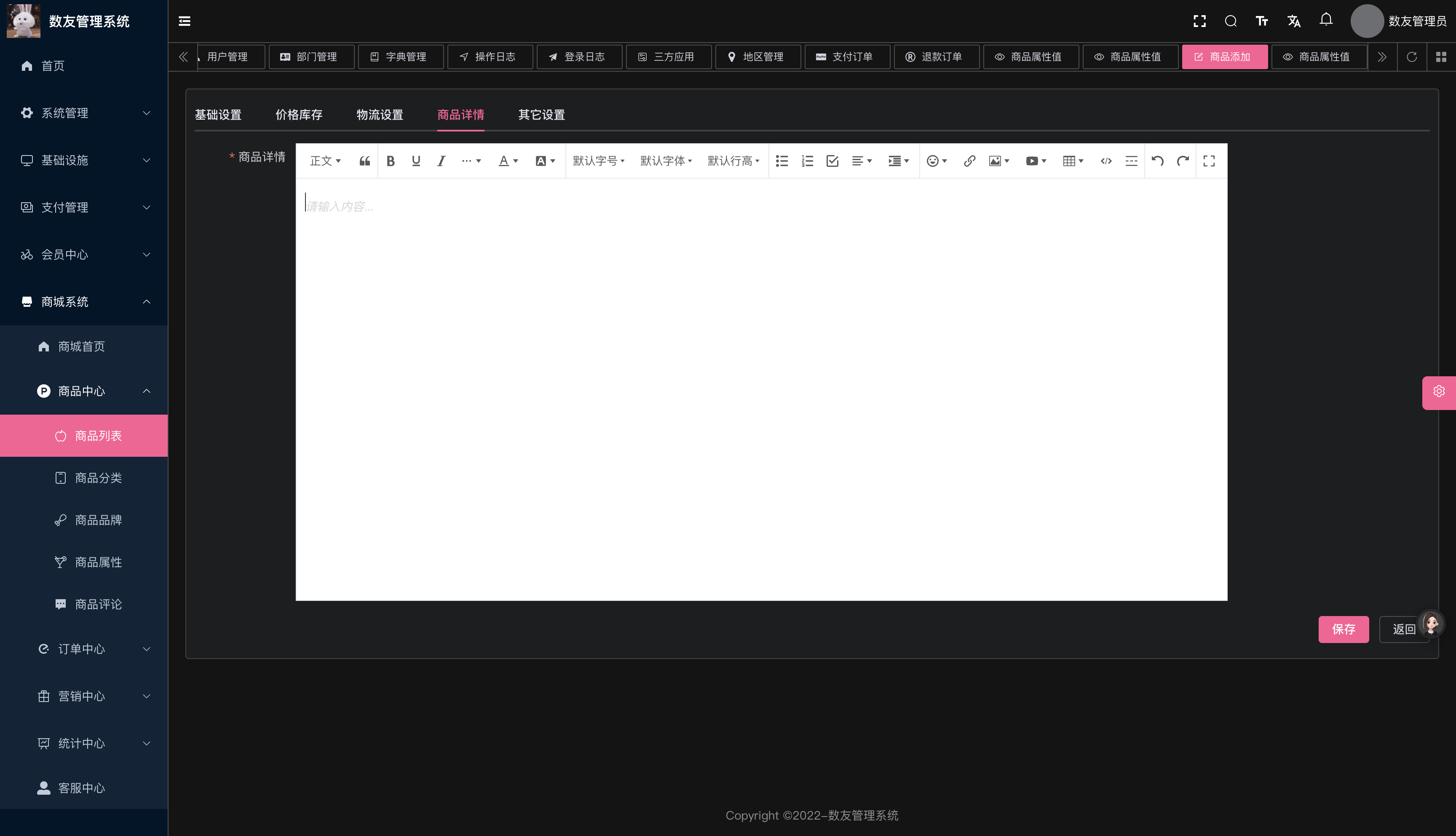1456x836 pixels.
Task: Click the pink 保存 button
Action: [1344, 629]
